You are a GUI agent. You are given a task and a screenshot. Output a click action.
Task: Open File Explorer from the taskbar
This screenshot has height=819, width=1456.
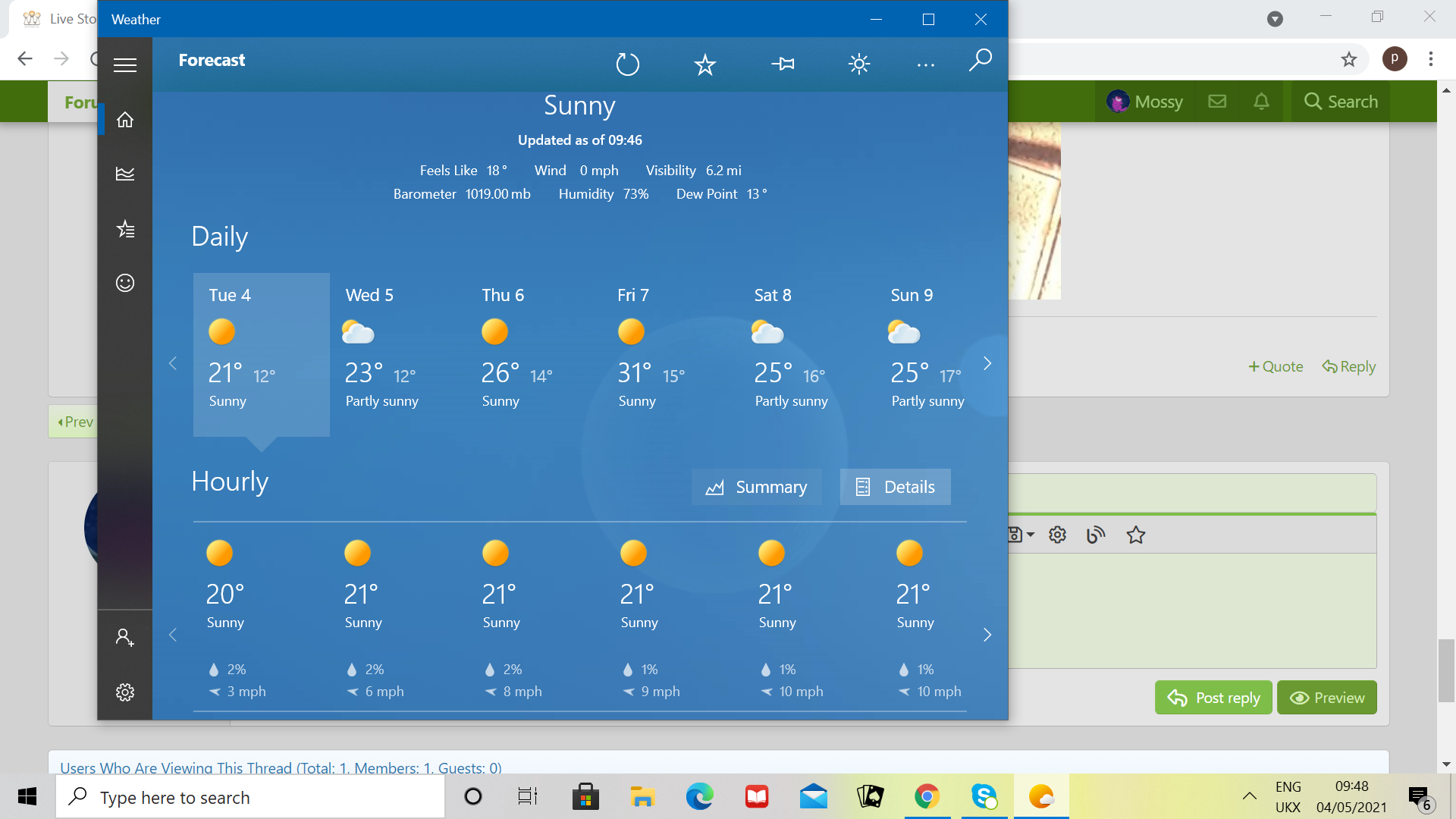click(642, 797)
